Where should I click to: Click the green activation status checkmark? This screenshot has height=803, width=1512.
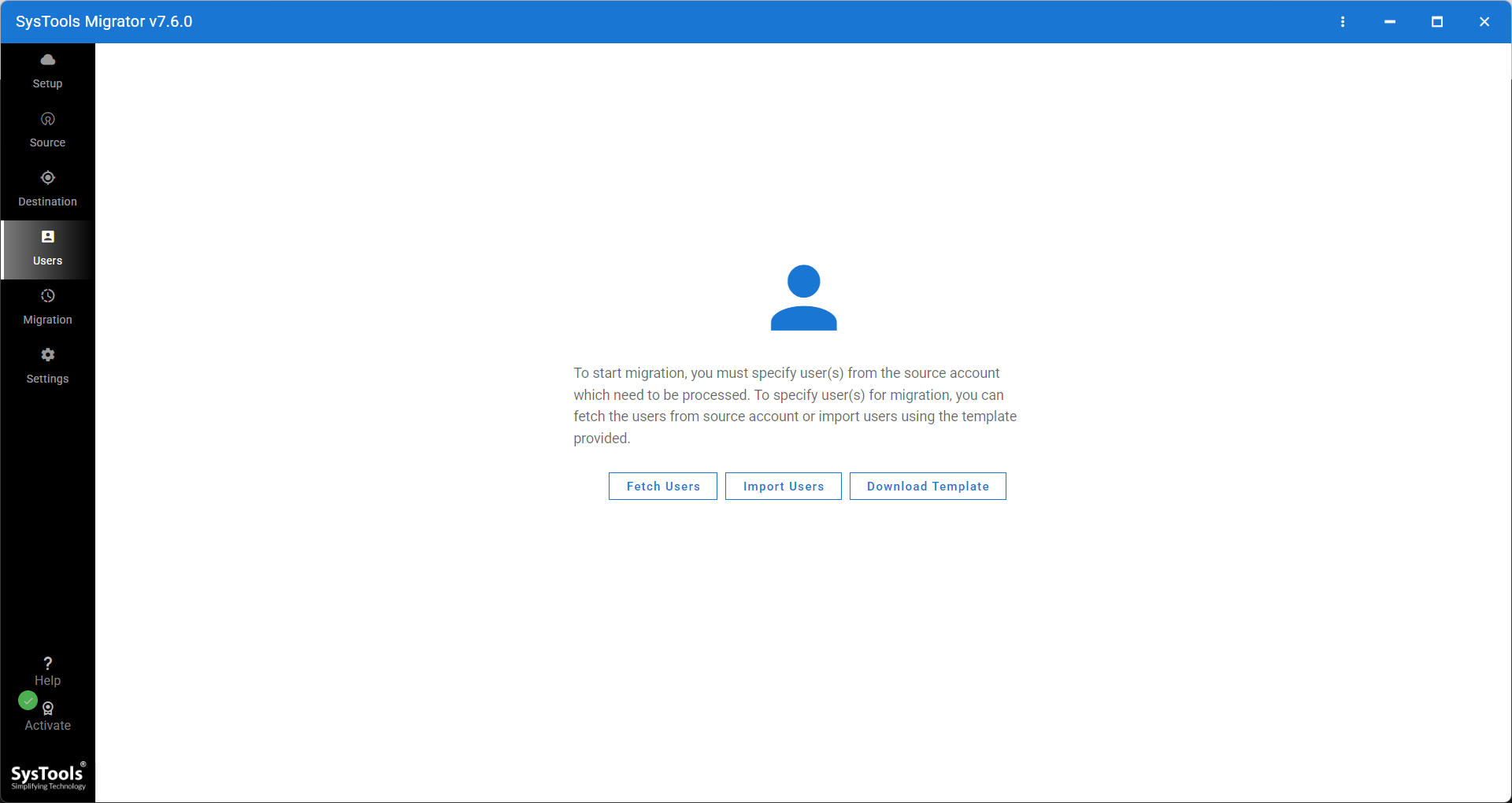[27, 700]
